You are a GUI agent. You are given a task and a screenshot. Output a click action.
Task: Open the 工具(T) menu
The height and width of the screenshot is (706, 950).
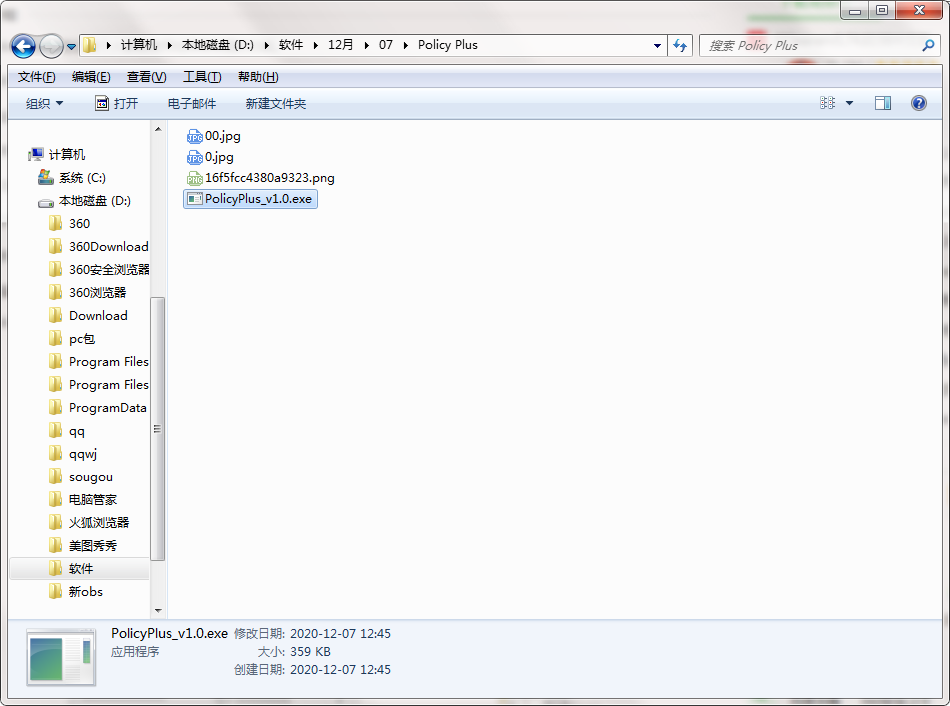pos(202,77)
